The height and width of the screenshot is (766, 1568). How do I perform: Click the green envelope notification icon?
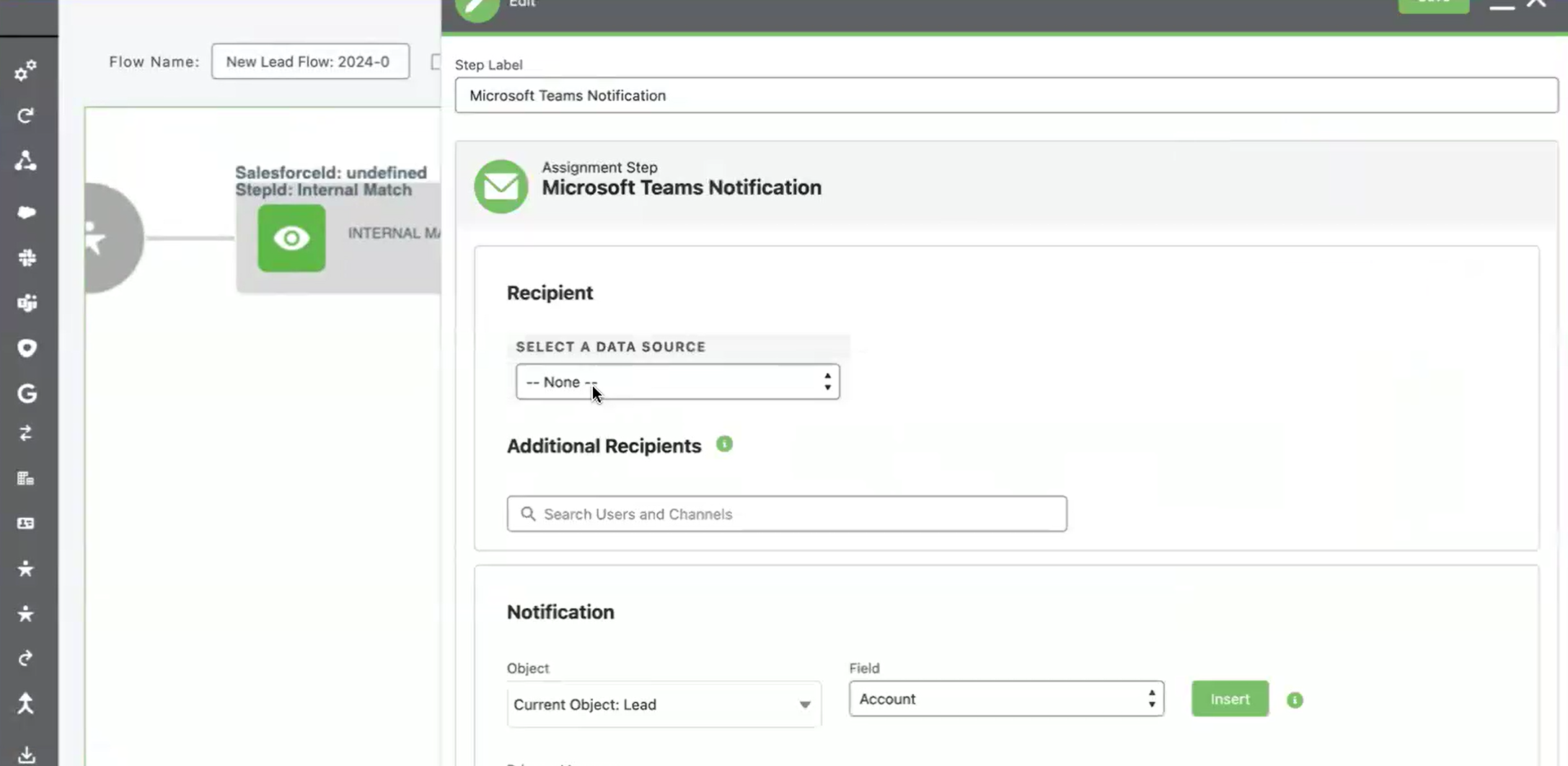[501, 186]
